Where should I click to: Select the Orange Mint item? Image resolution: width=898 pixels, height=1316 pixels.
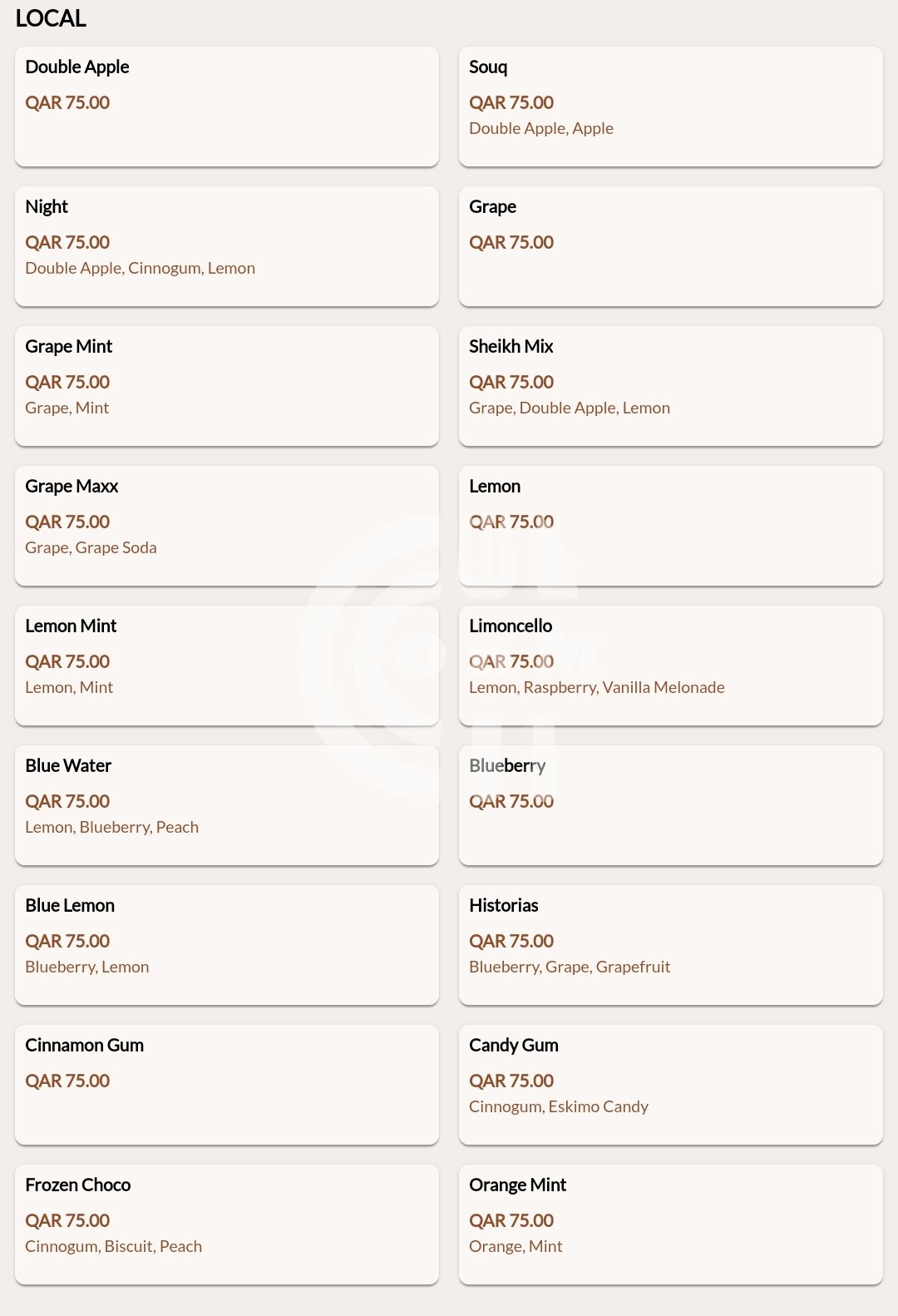click(670, 1224)
